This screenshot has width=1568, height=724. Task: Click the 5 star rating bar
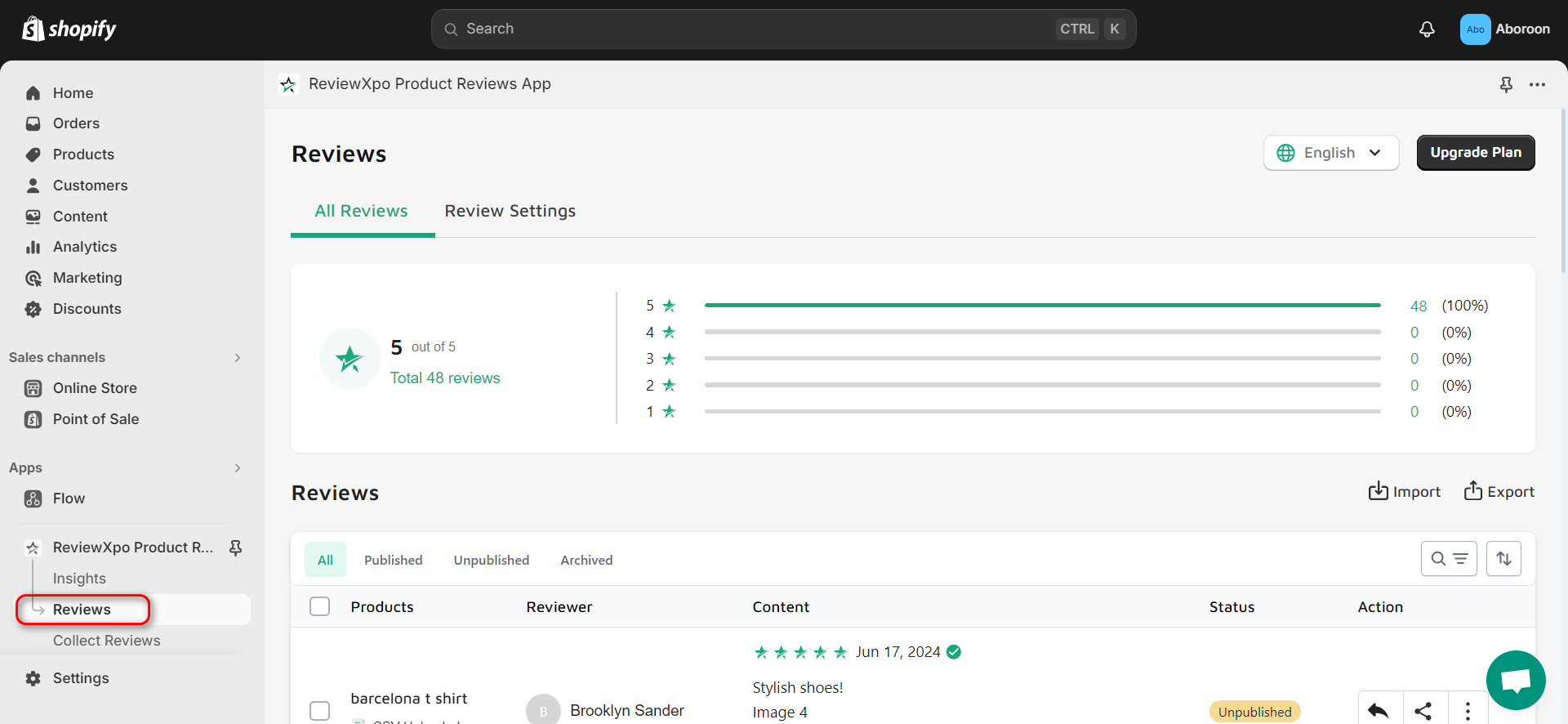coord(1042,306)
